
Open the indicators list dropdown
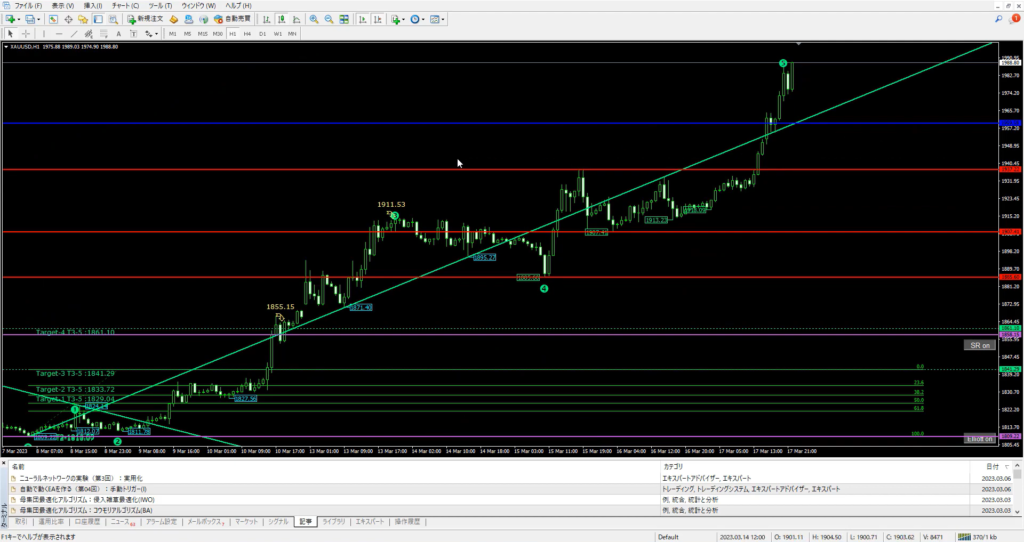[x=404, y=19]
